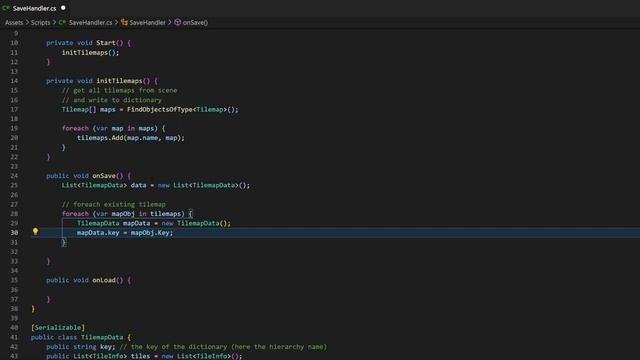Open the SaveHandler class breadcrumb
This screenshot has width=640, height=360.
click(x=147, y=22)
